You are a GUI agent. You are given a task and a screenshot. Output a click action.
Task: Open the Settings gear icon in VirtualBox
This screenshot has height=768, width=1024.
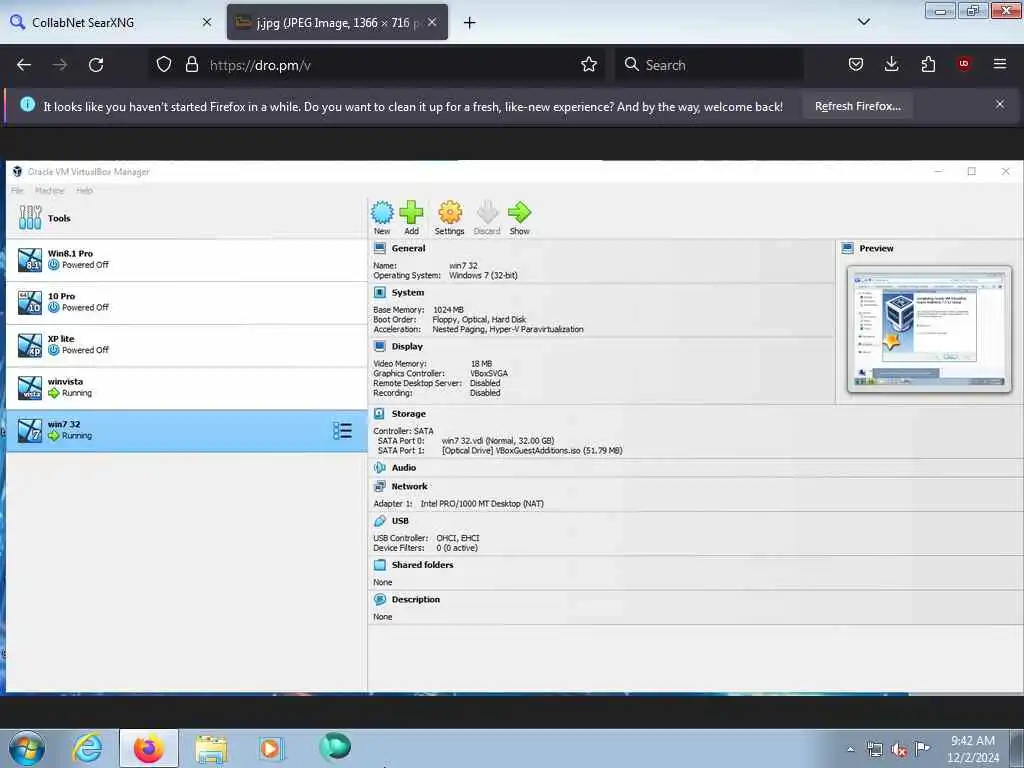click(450, 212)
